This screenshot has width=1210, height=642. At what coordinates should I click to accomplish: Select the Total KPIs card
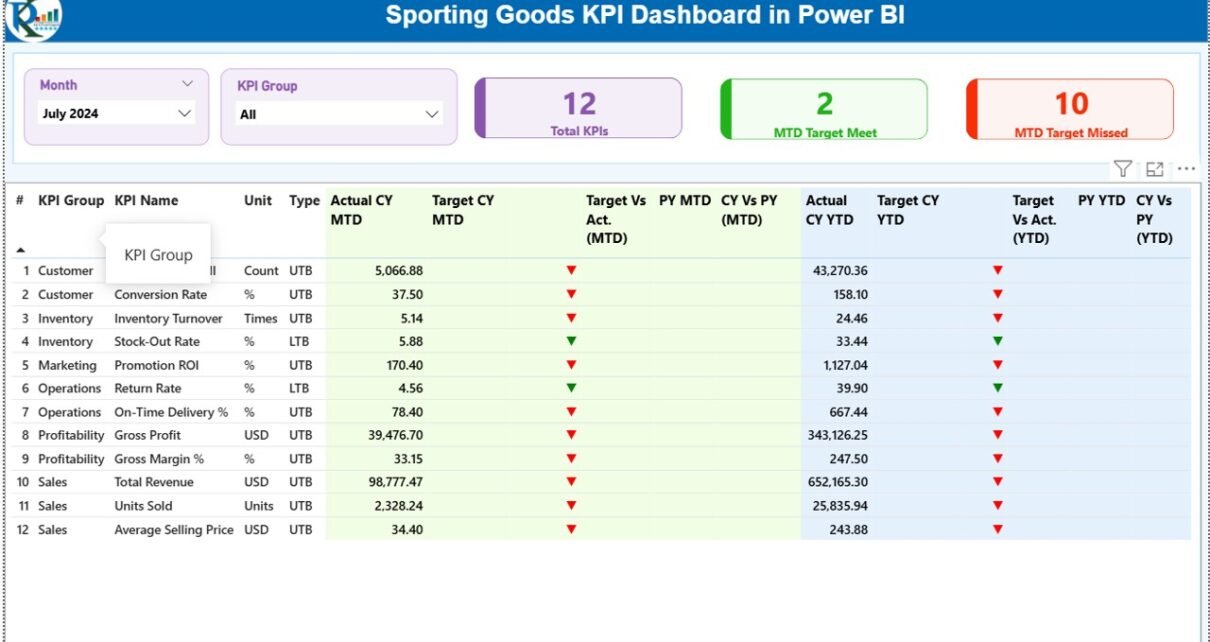579,108
